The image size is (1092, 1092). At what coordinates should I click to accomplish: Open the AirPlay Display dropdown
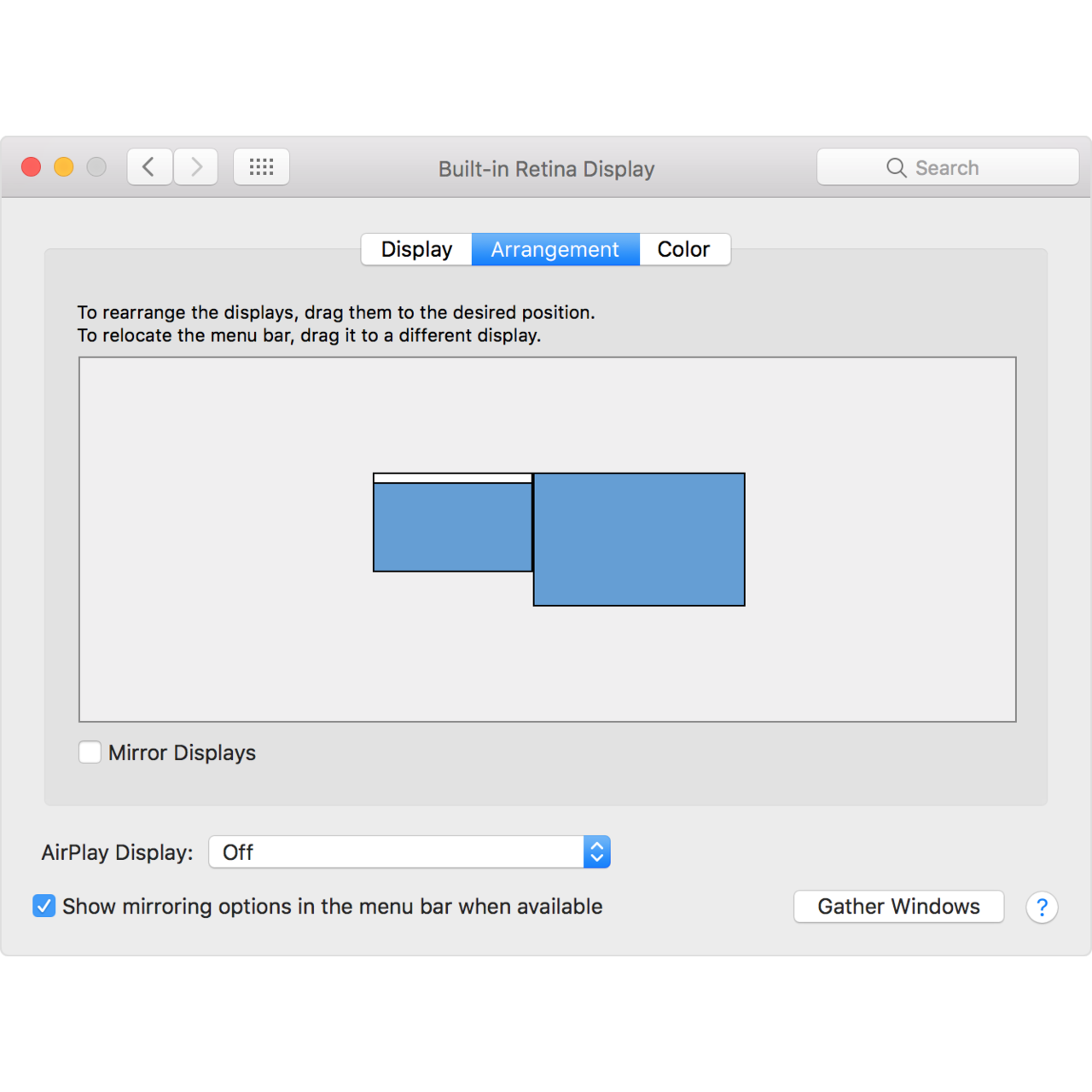click(x=397, y=852)
